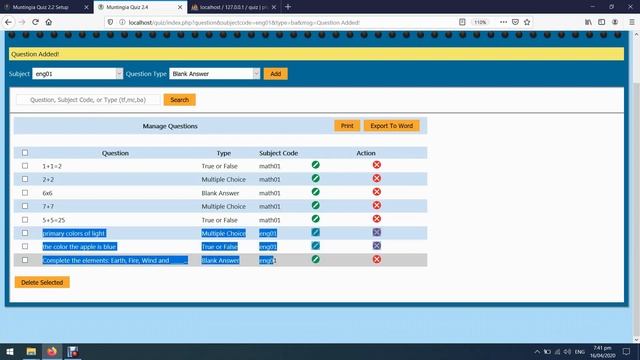Click the Blank Answer type for 6x6
Viewport: 640px width, 360px height.
[220, 193]
